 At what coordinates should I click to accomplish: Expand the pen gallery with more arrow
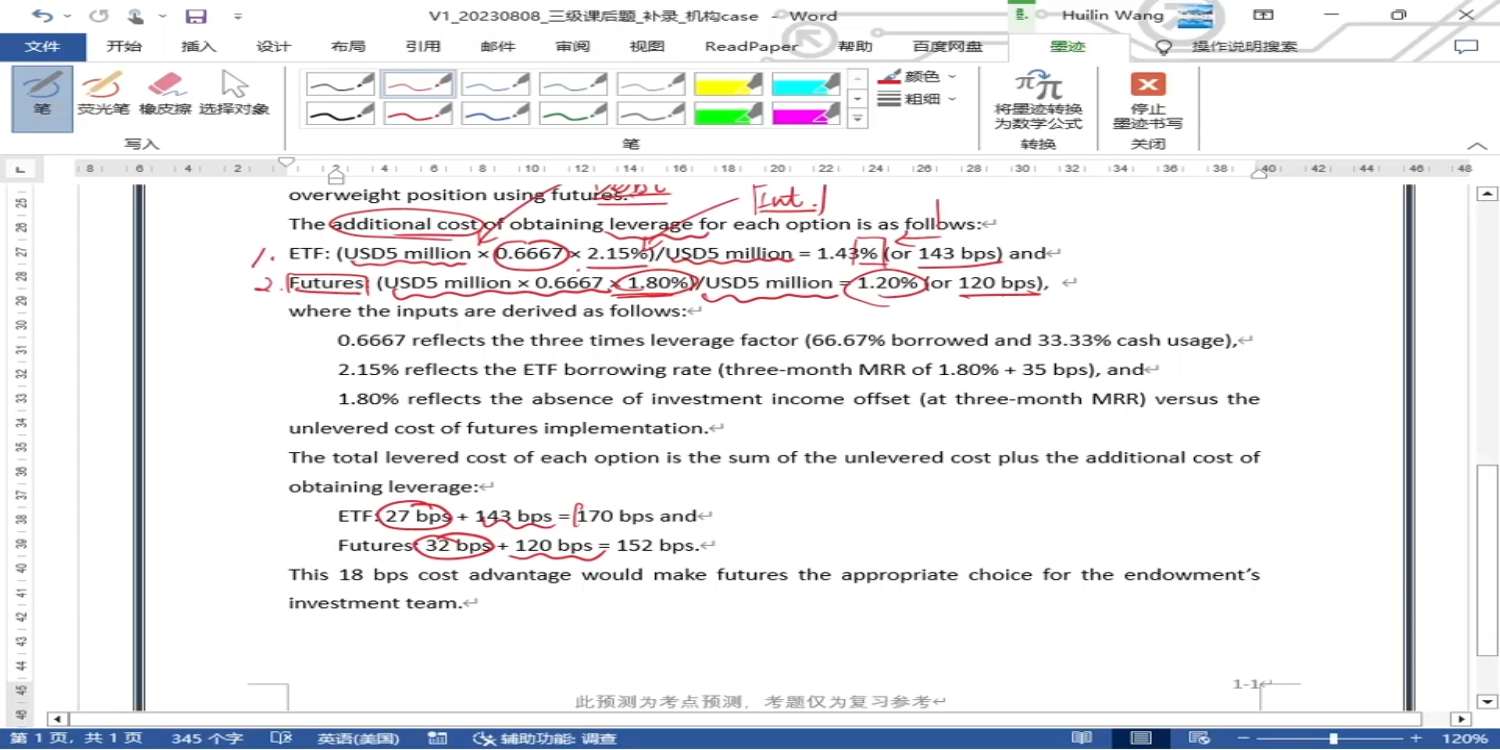(857, 119)
